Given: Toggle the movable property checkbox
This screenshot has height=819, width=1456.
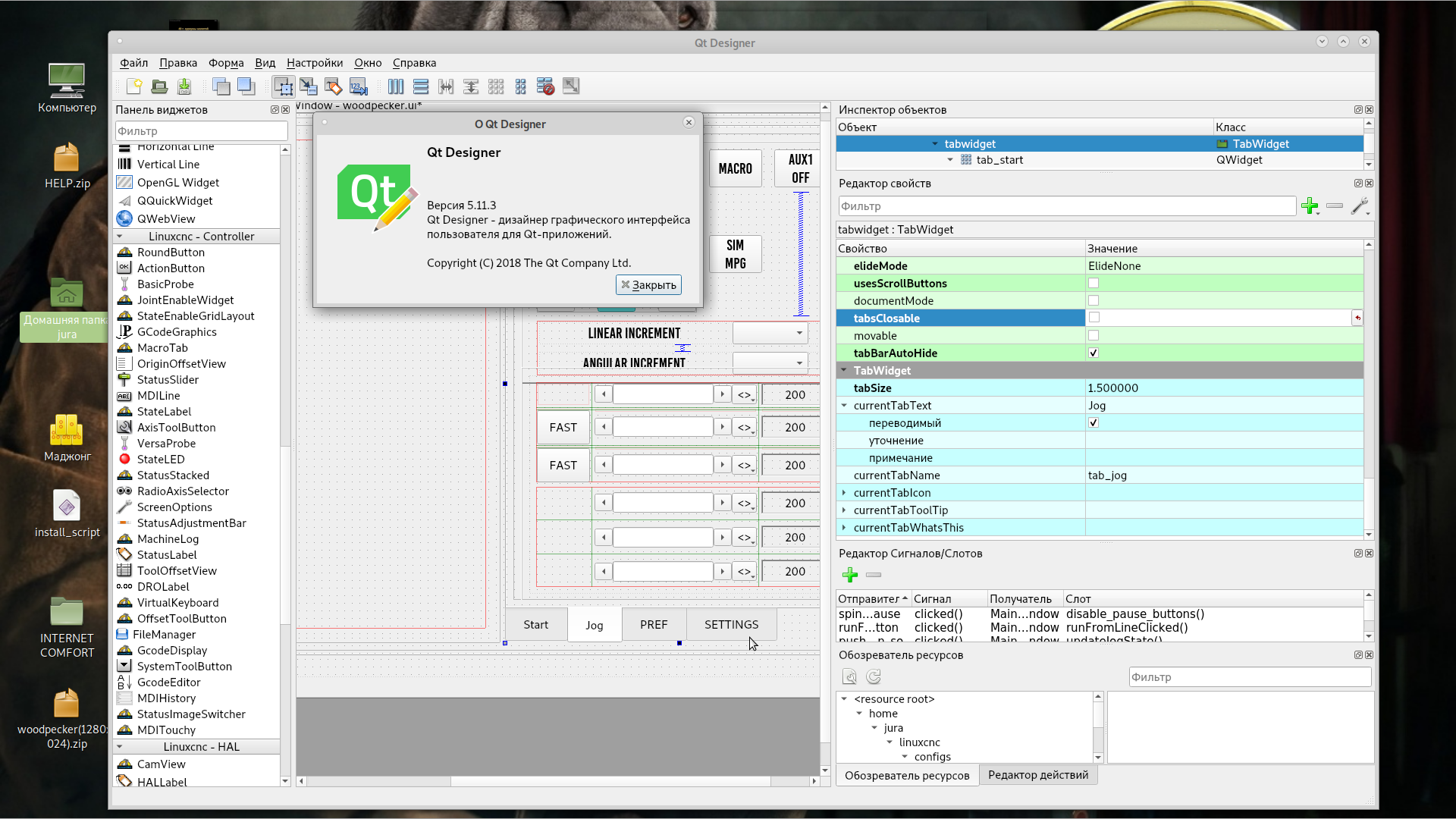Looking at the screenshot, I should [x=1094, y=335].
